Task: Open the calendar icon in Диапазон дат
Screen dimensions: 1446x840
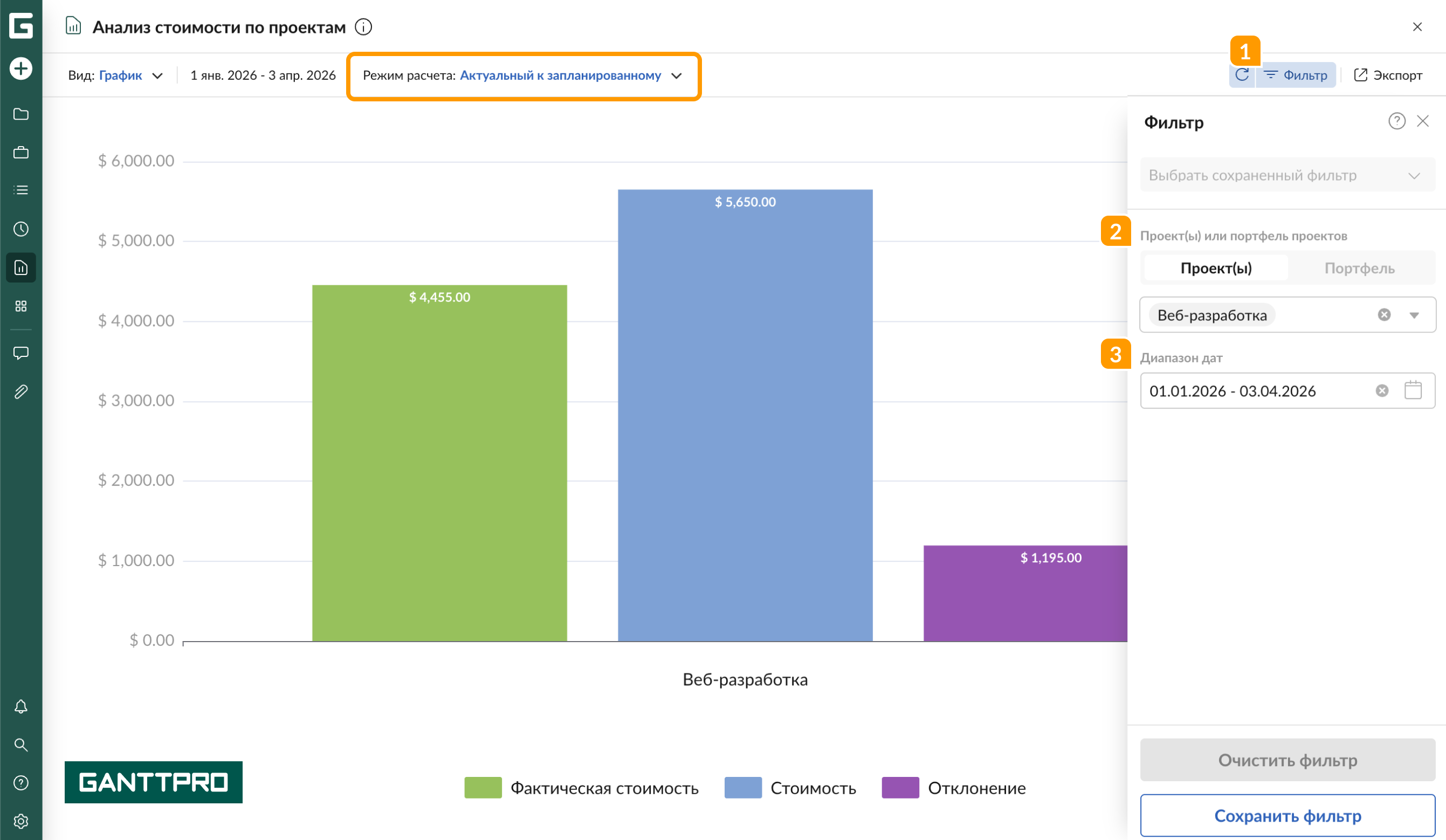Action: [x=1413, y=391]
